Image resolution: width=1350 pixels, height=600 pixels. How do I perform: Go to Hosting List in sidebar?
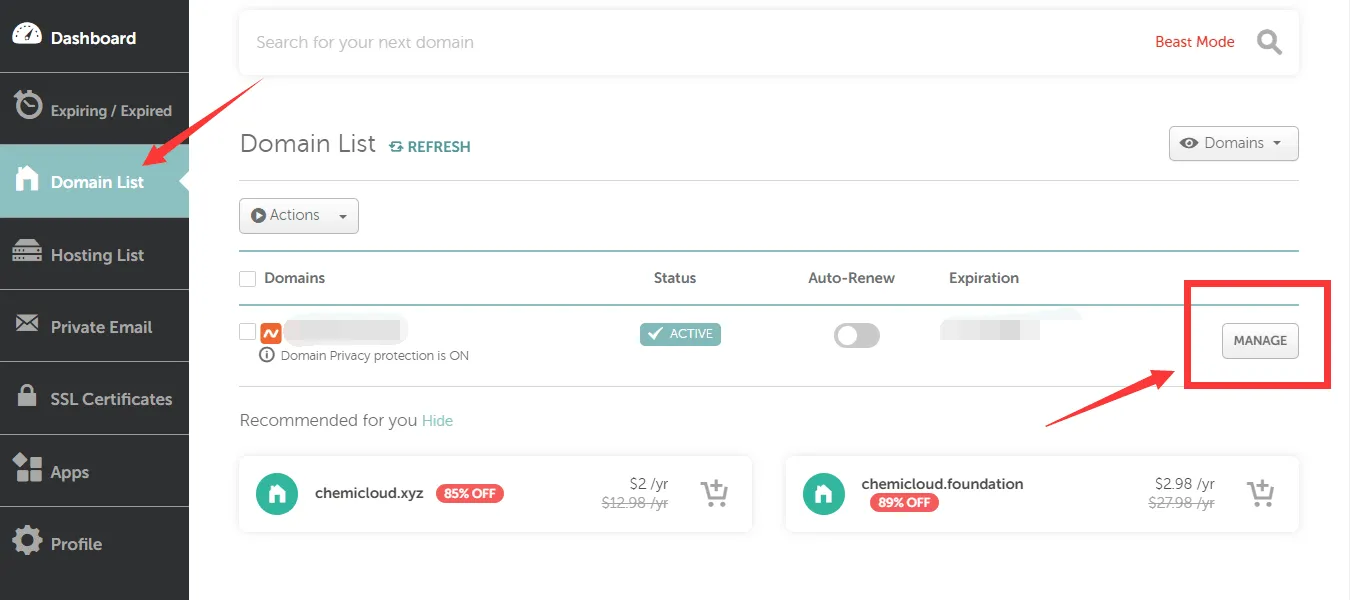pos(97,255)
